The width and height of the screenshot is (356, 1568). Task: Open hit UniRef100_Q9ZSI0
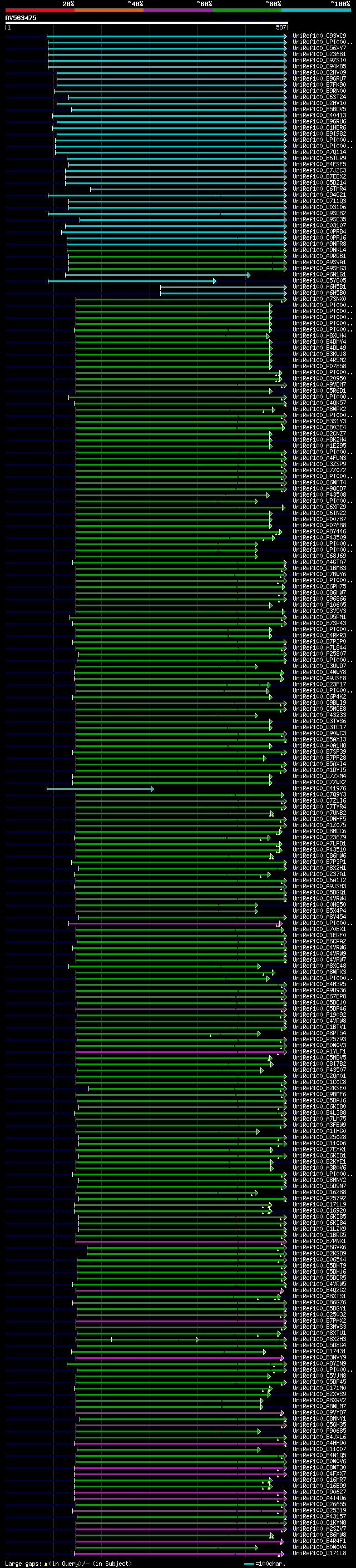pyautogui.click(x=319, y=60)
